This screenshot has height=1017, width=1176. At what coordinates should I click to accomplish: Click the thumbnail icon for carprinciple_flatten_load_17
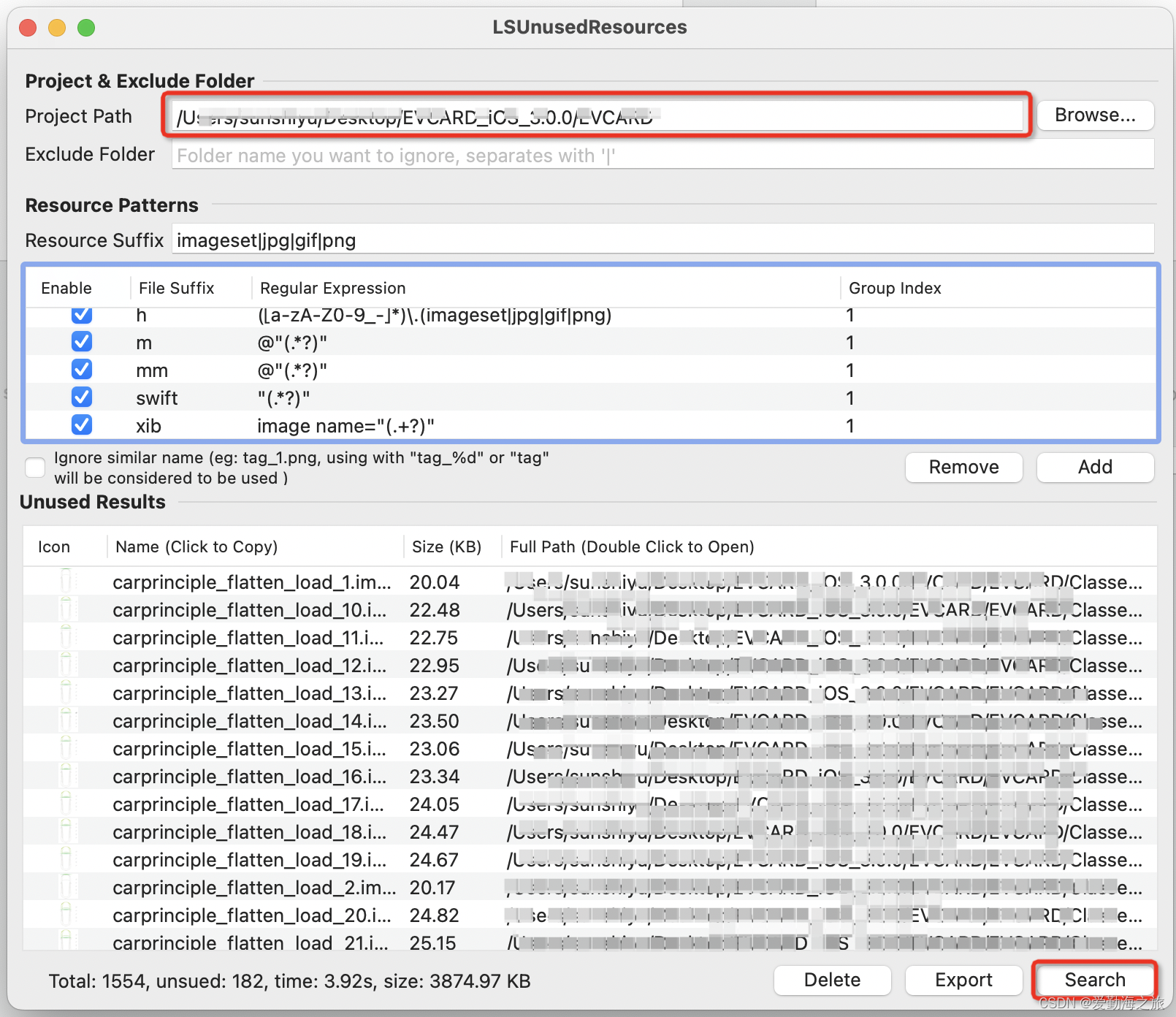point(66,803)
